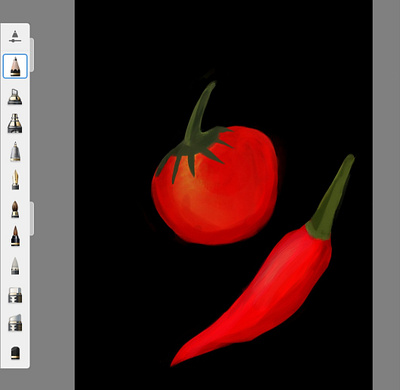The height and width of the screenshot is (390, 400).
Task: Select the highlighted Pencil brush
Action: 15,66
